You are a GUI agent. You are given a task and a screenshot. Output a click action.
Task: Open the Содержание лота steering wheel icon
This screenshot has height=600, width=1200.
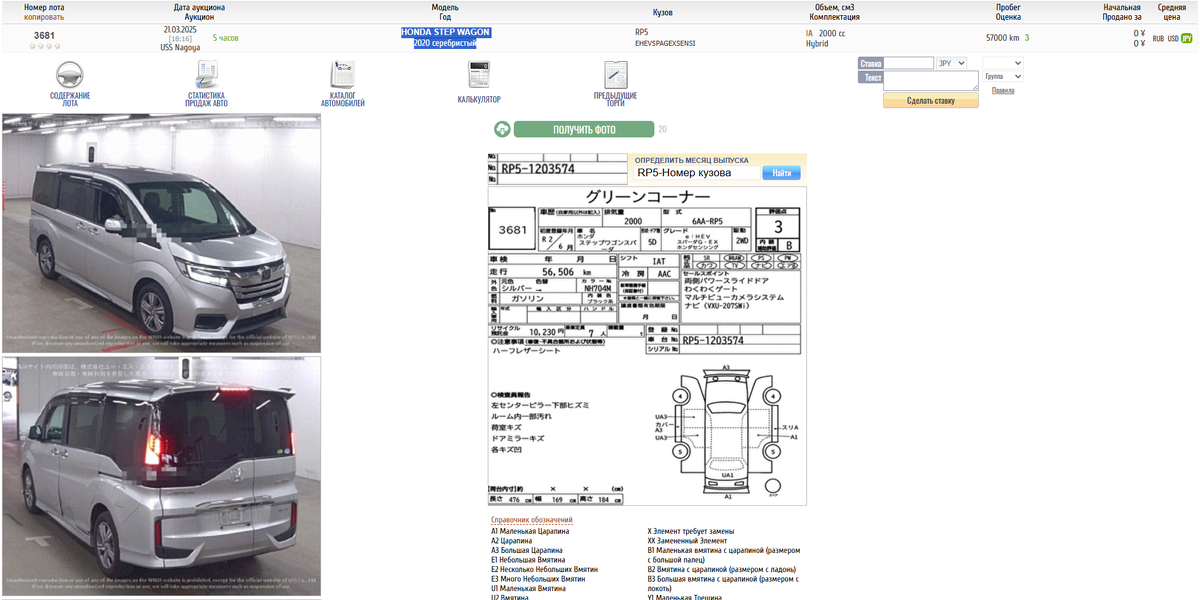(x=70, y=75)
